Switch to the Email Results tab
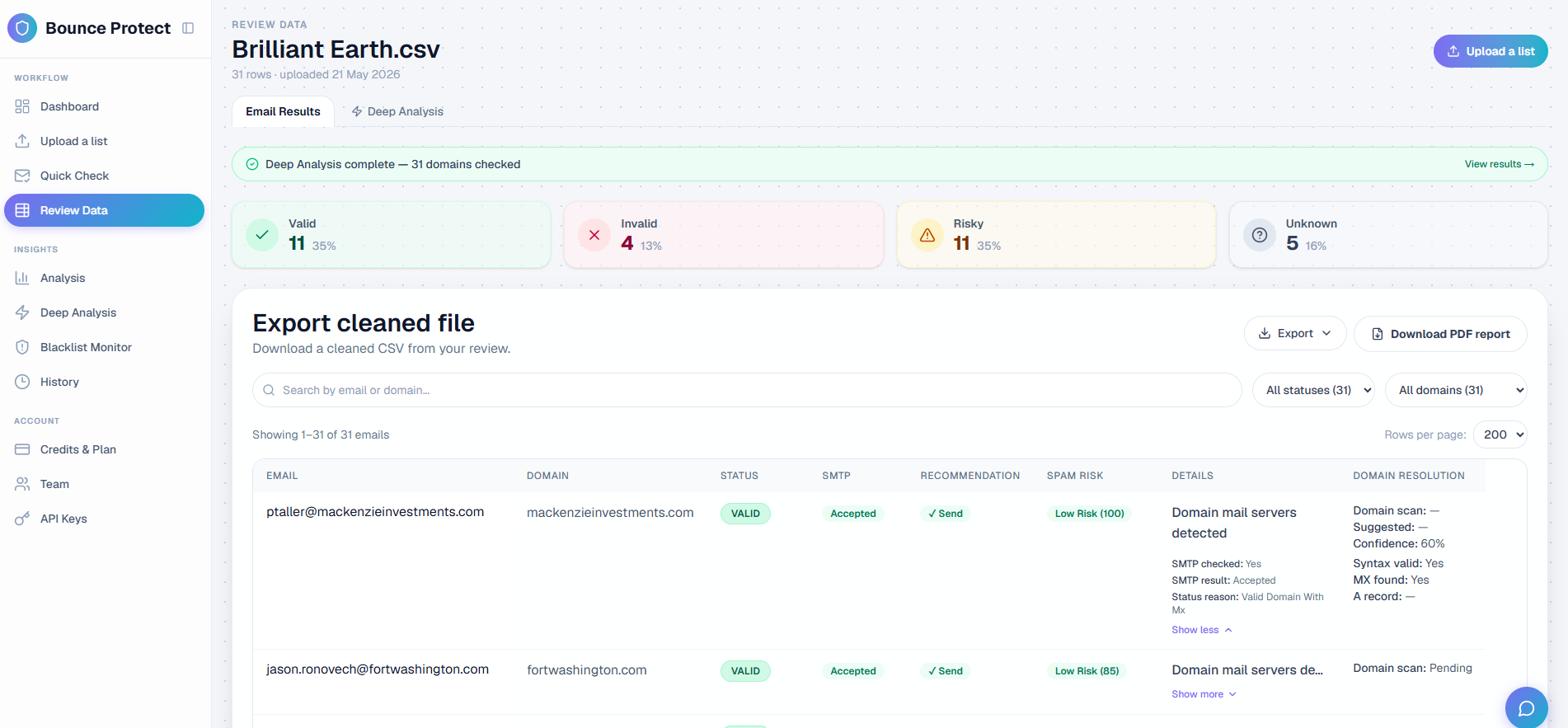Image resolution: width=1568 pixels, height=728 pixels. (283, 111)
